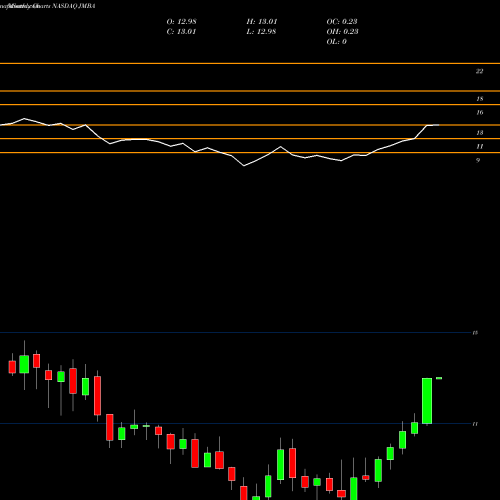Click the 'NASDAQ JMBA' chart title text

tap(74, 6)
